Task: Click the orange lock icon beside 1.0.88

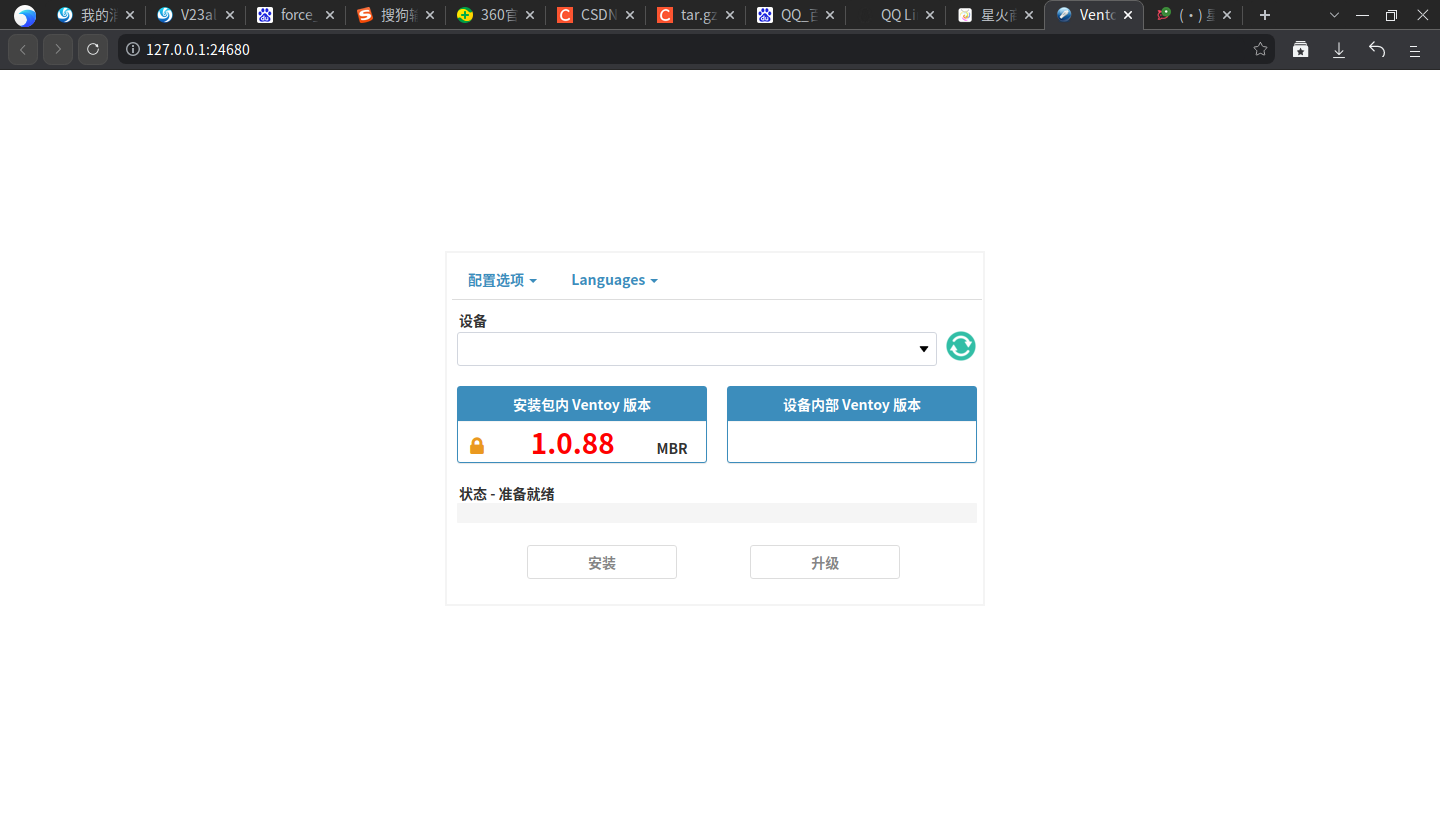Action: [x=477, y=446]
